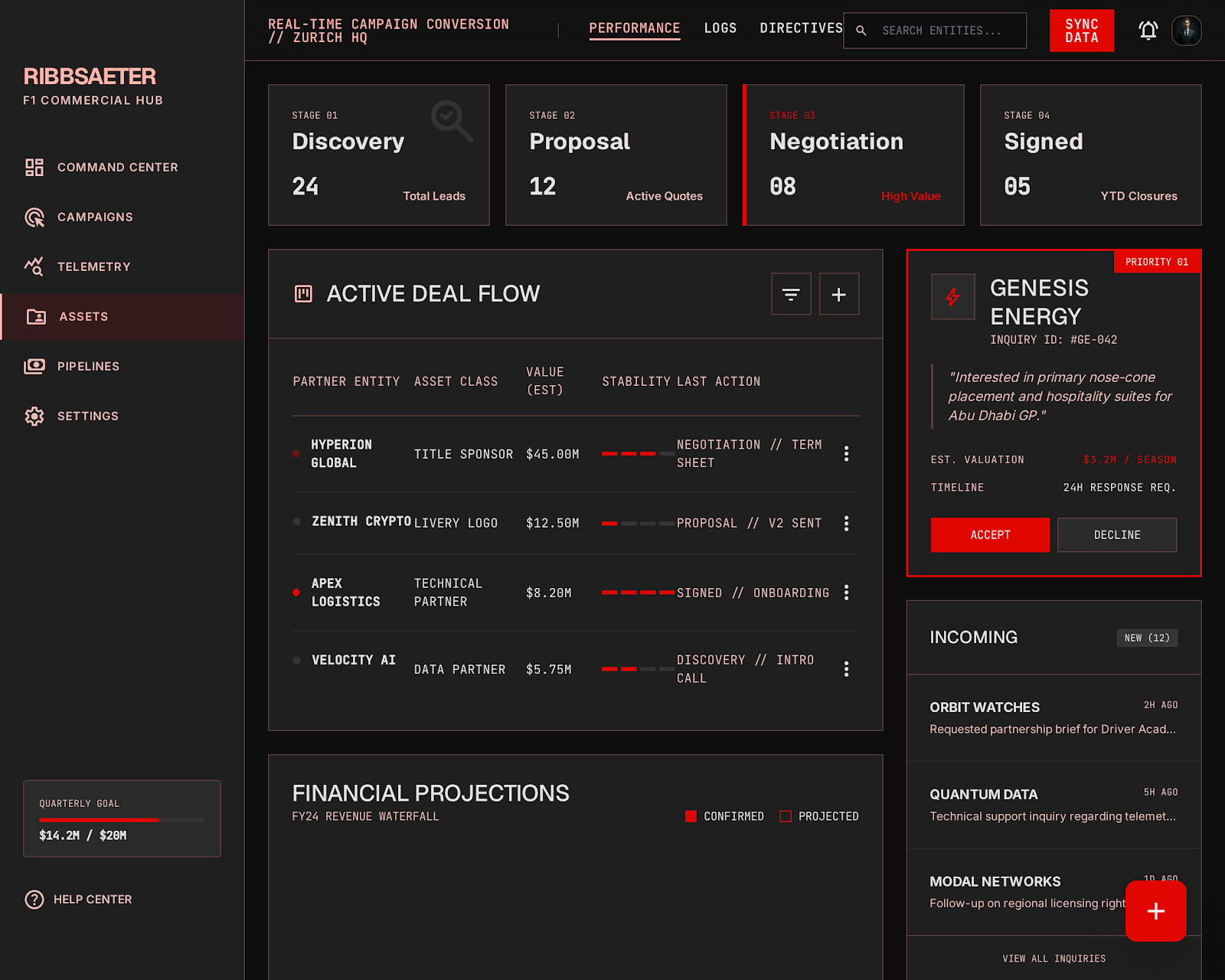The height and width of the screenshot is (980, 1225).
Task: Open the Stage 03 Negotiation card
Action: point(854,155)
